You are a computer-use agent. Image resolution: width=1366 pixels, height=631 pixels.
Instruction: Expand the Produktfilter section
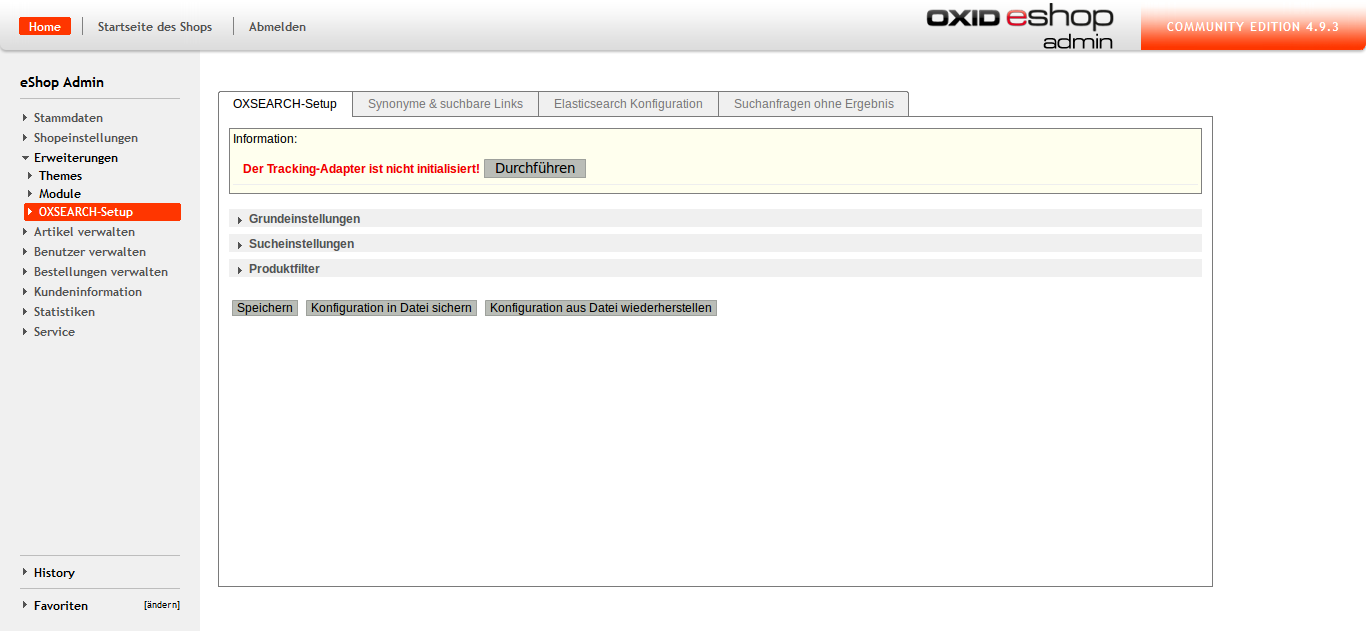tap(715, 268)
